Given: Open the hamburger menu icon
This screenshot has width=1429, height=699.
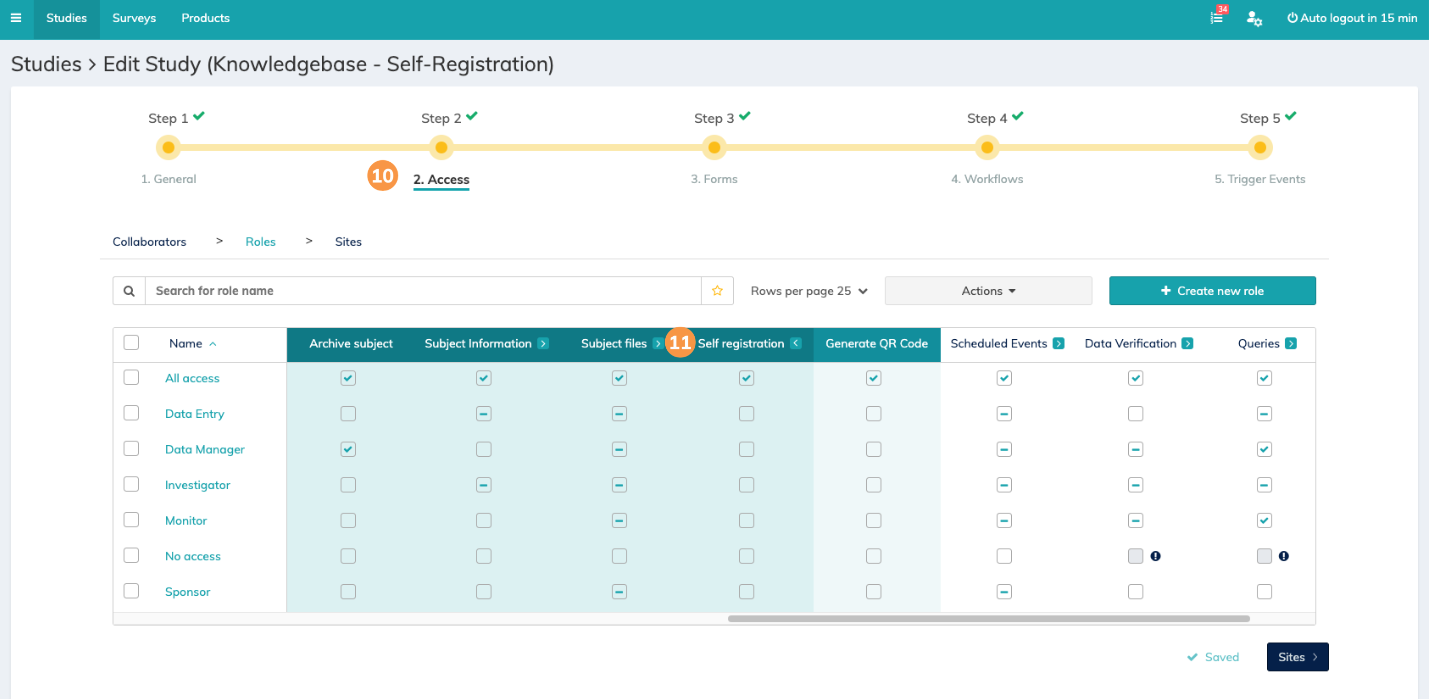Looking at the screenshot, I should 16,18.
